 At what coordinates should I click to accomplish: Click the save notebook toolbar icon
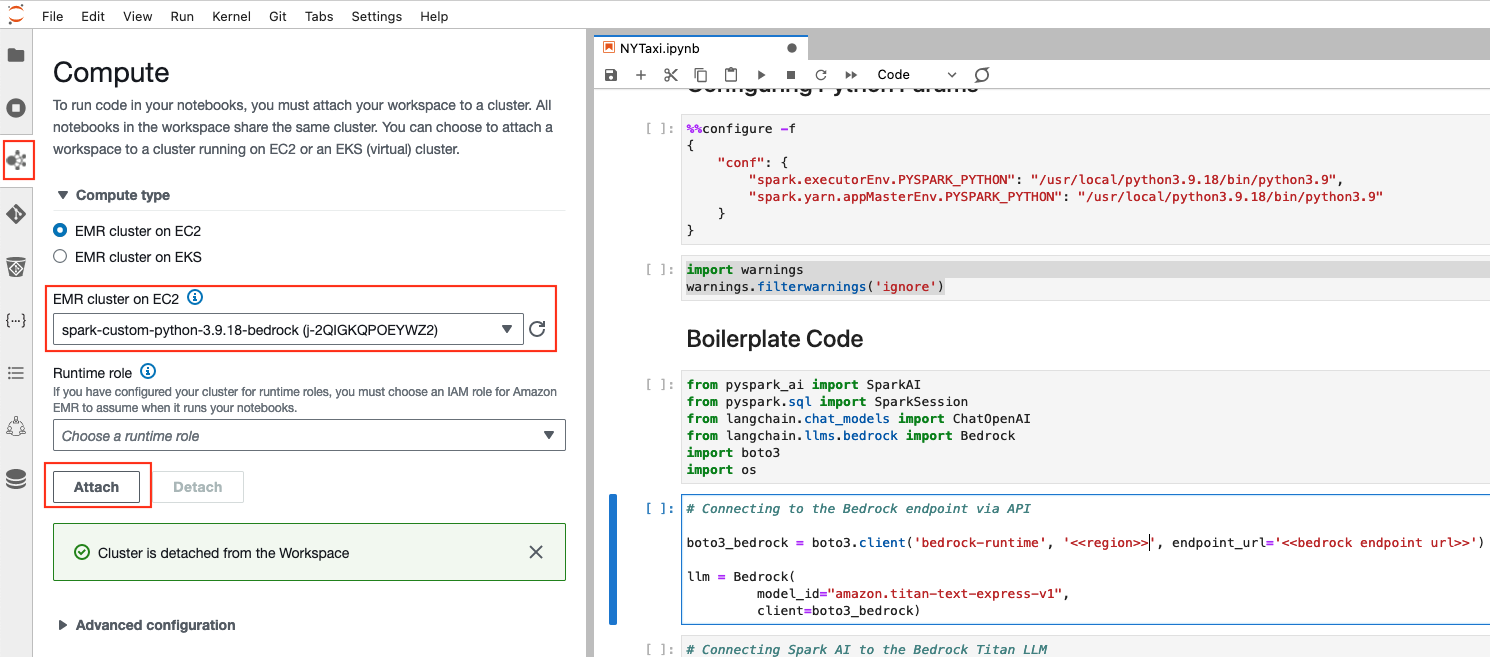click(611, 75)
